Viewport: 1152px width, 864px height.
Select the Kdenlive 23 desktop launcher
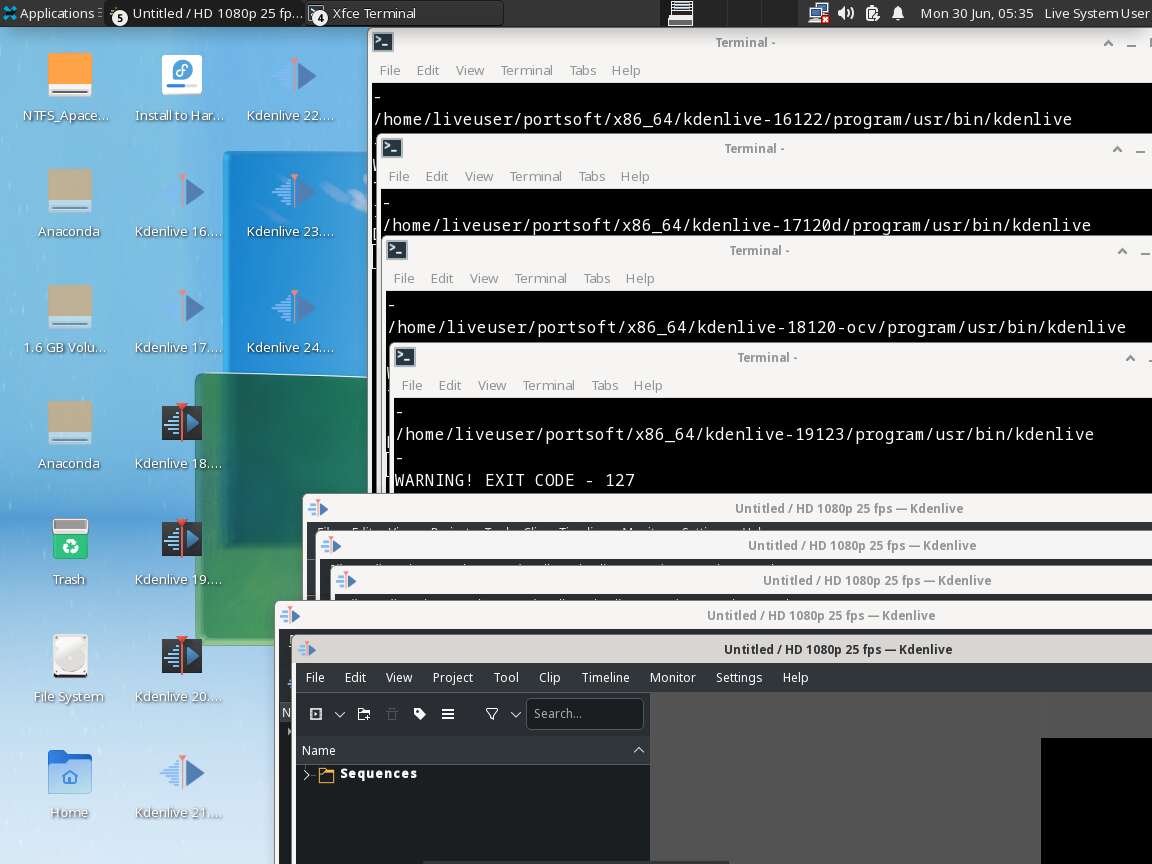pos(292,203)
